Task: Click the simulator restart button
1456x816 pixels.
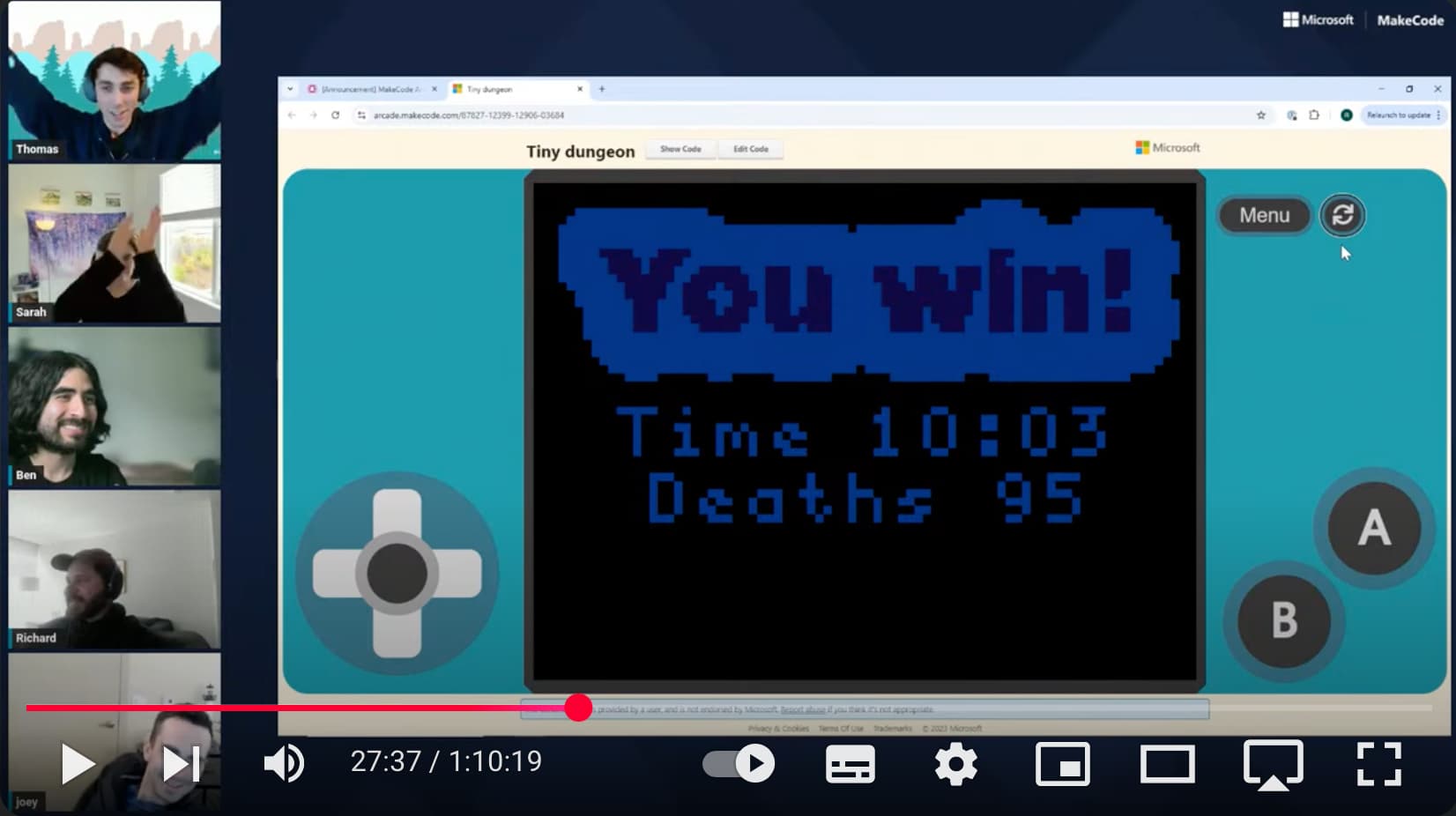Action: point(1342,215)
